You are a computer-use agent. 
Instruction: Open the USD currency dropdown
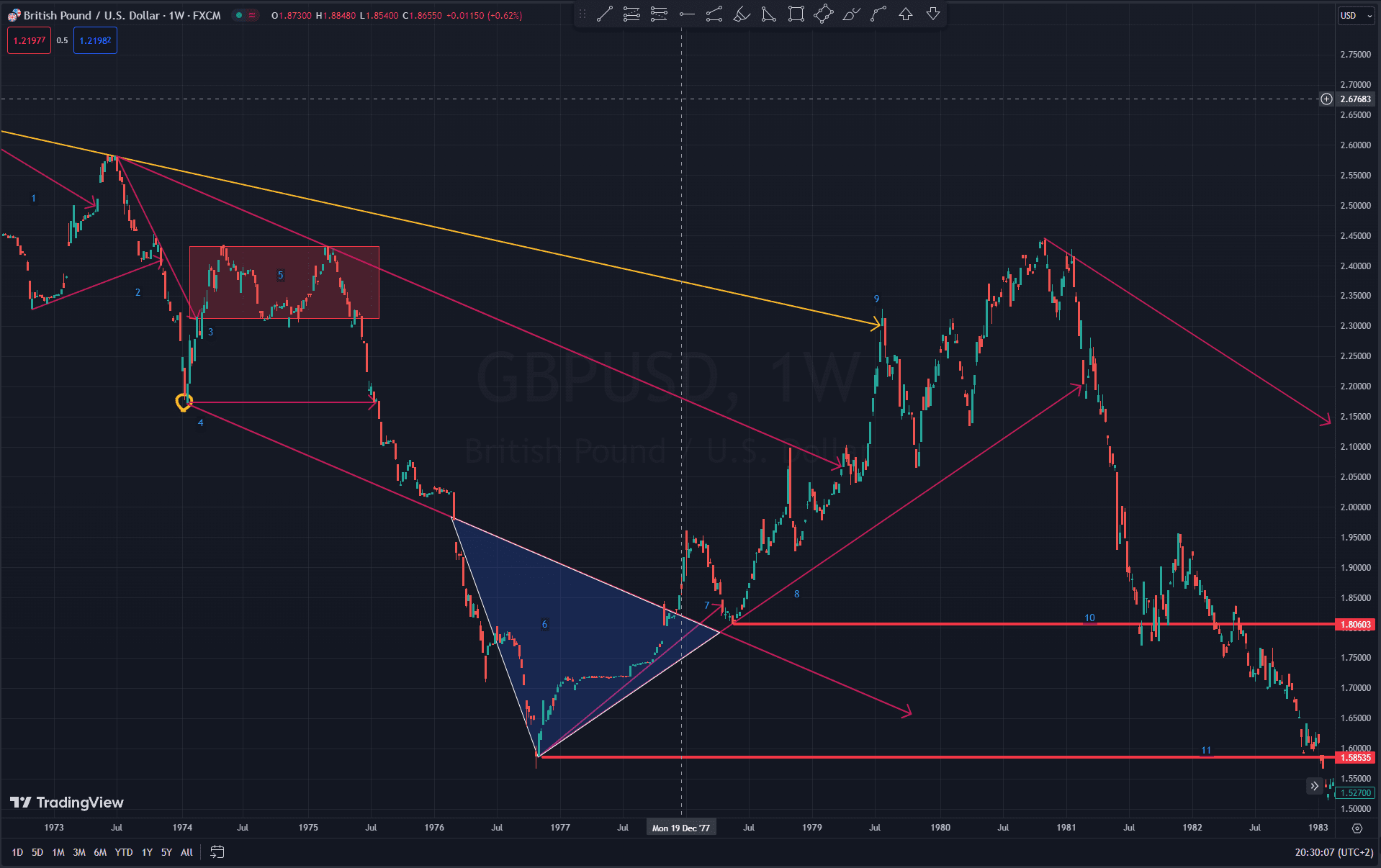point(1356,16)
